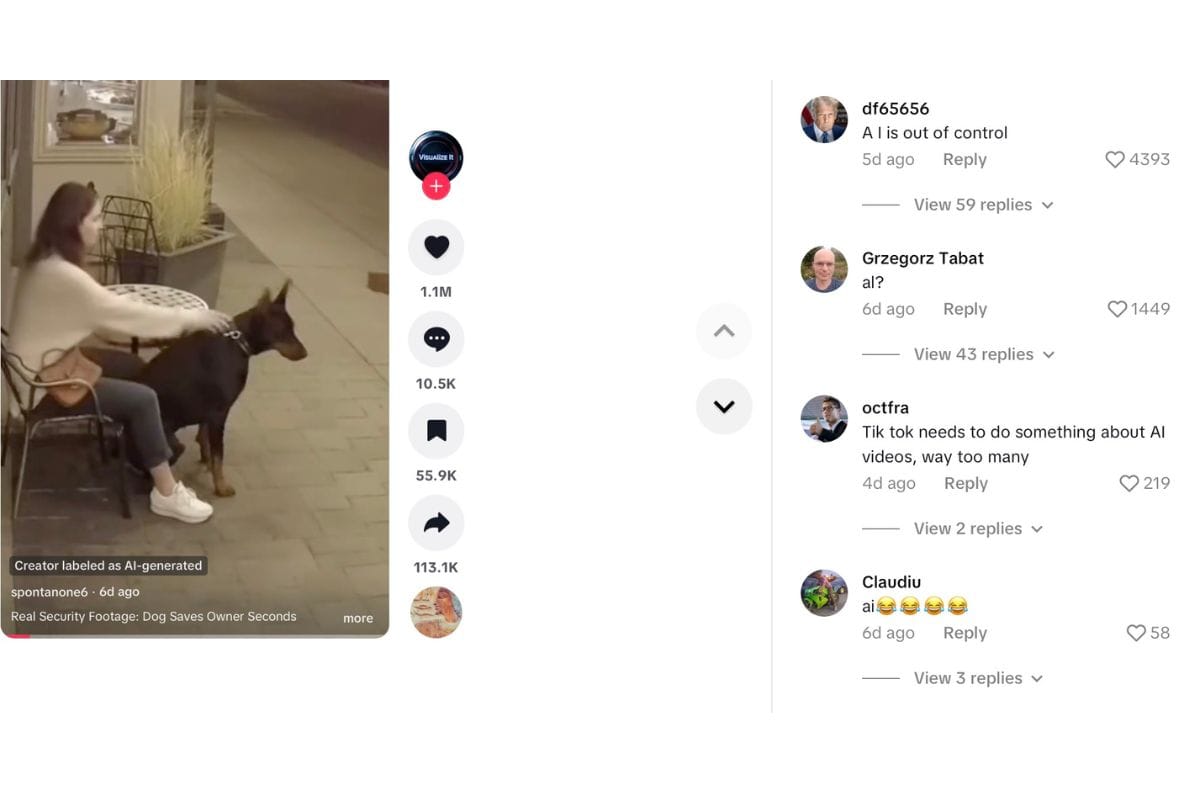Screen dimensions: 1200x800
Task: Reply to octfra's comment
Action: point(966,484)
